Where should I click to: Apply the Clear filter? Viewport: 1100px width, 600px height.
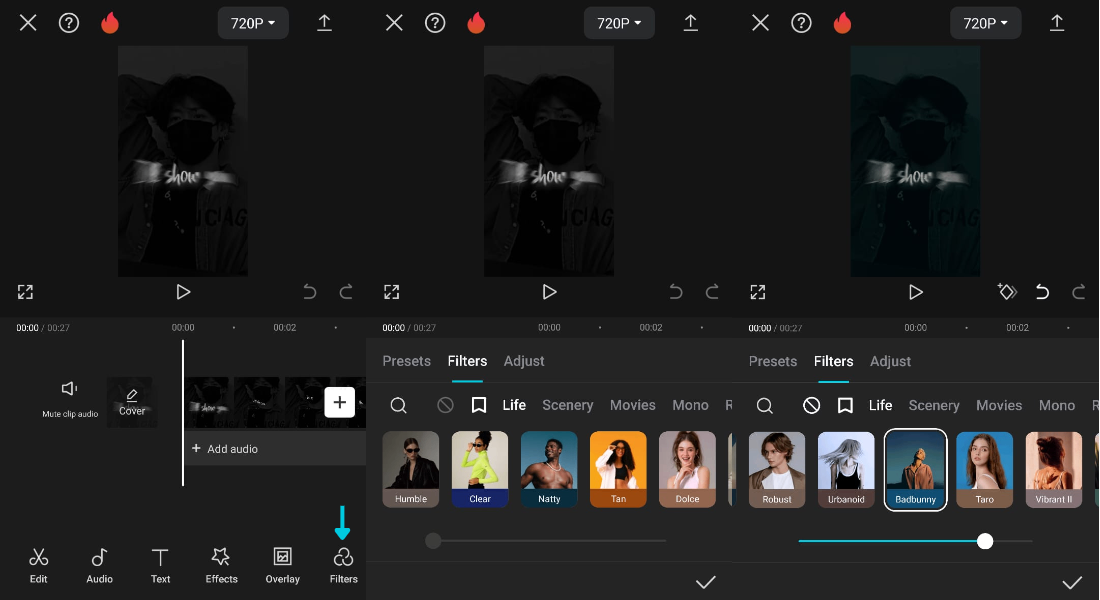coord(480,469)
